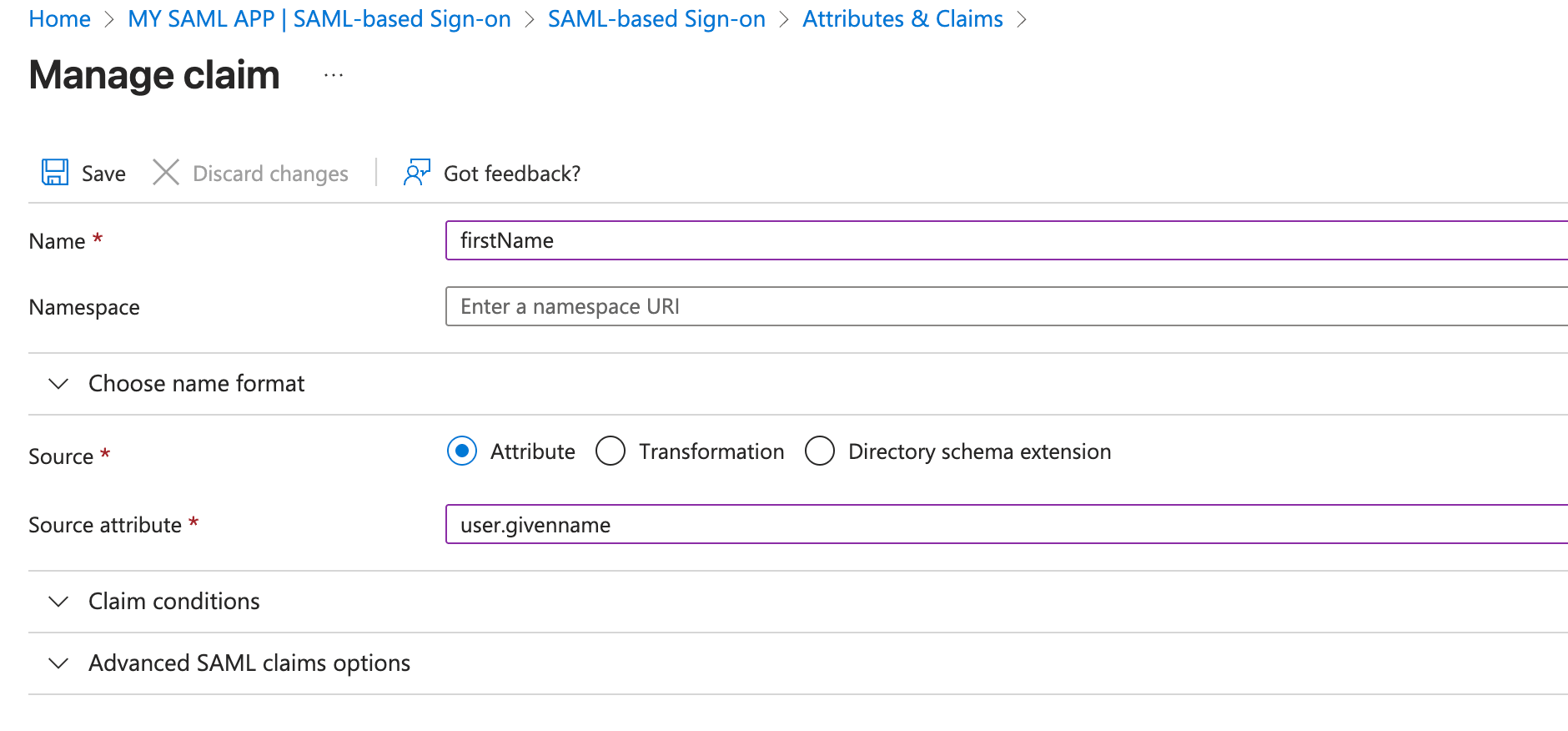Click the Save button label

[x=103, y=174]
